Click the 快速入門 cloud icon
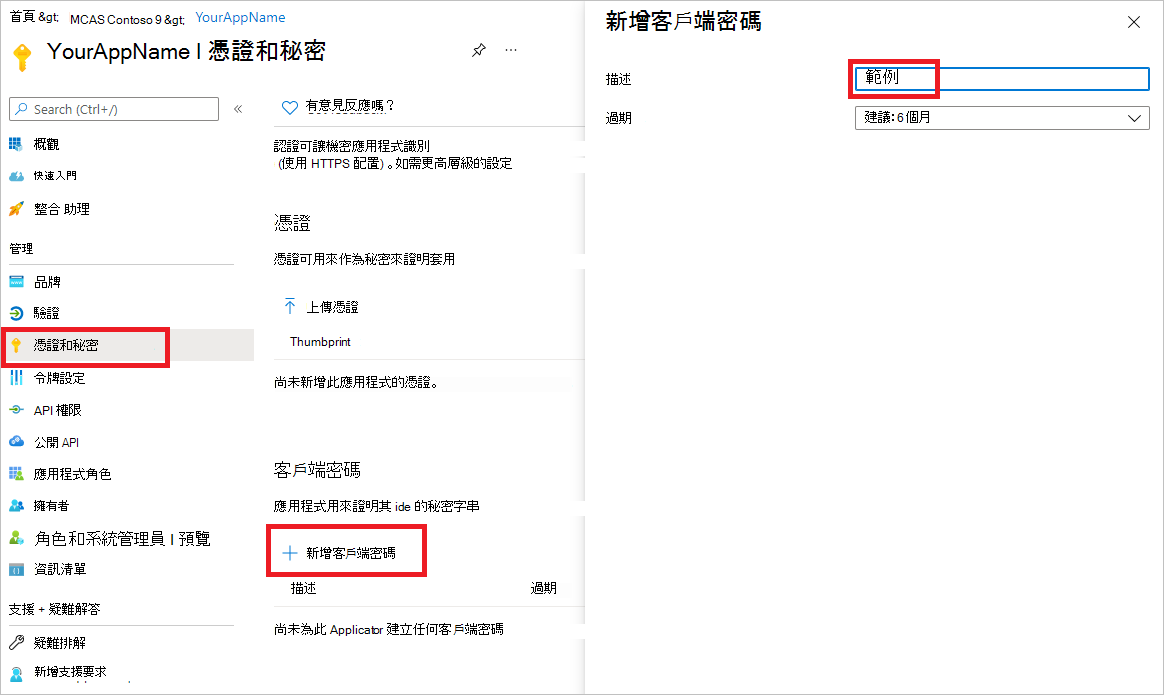The width and height of the screenshot is (1164, 695). pyautogui.click(x=16, y=176)
